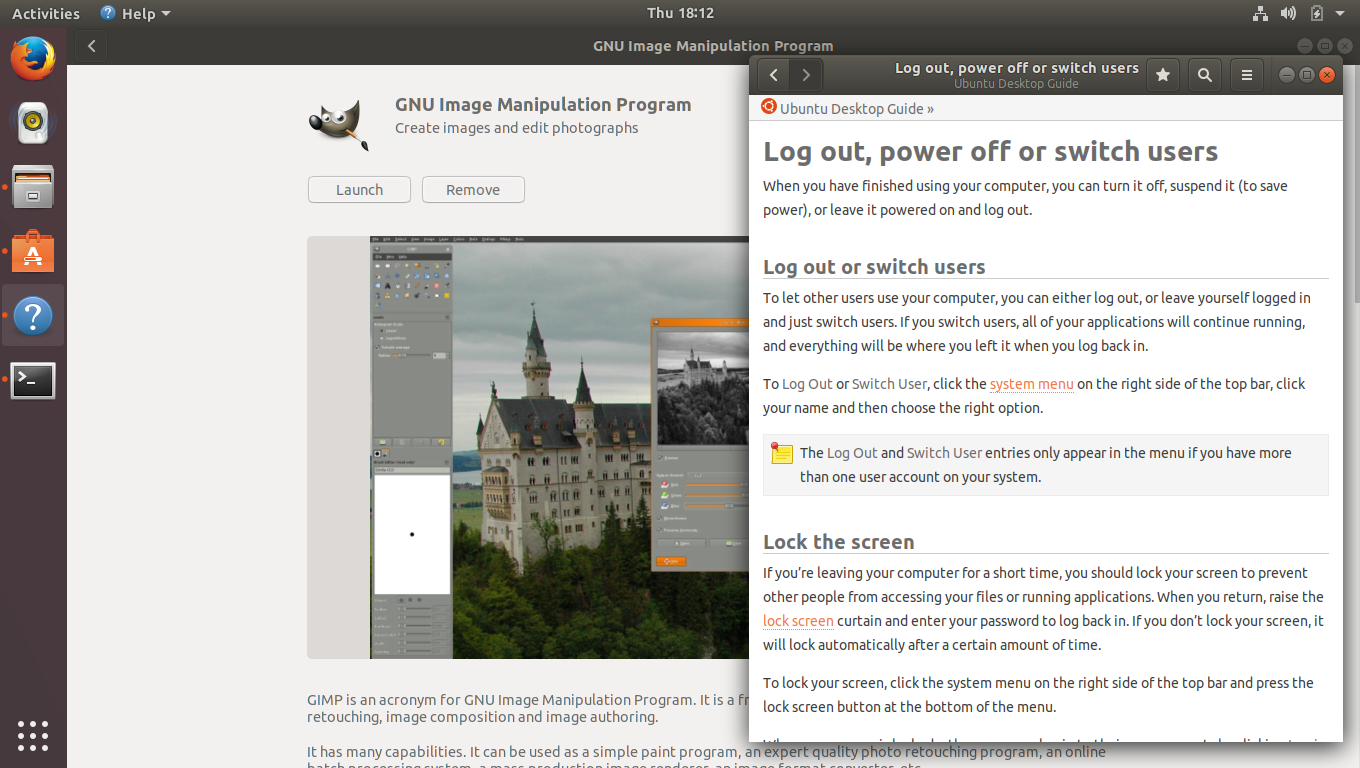Open the Help hamburger menu
Screen dimensions: 1360x768
1246,75
